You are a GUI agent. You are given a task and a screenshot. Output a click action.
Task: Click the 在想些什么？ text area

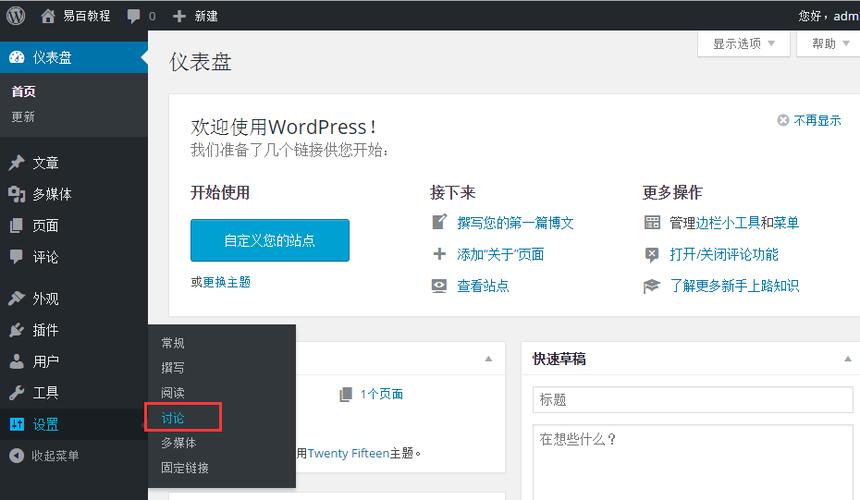(693, 462)
